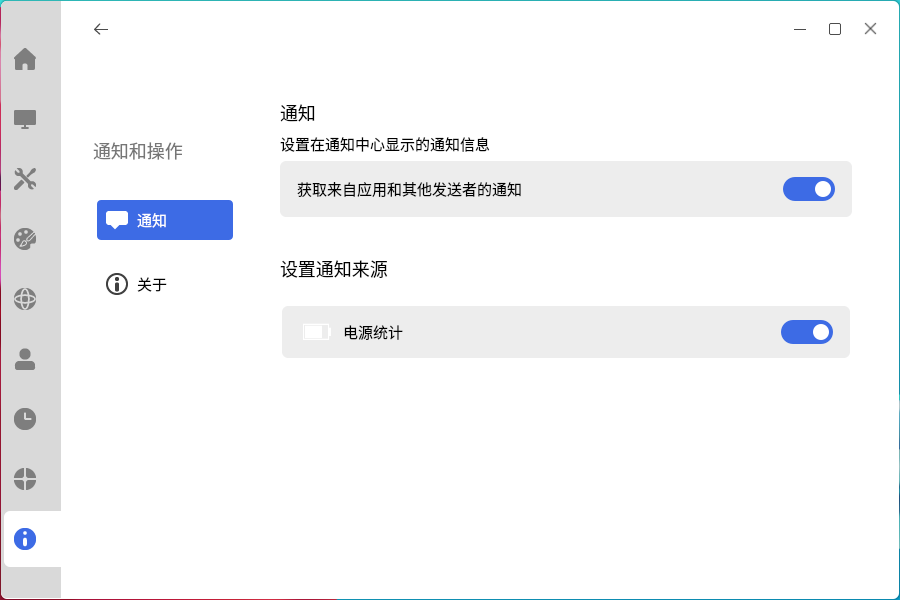Open the Home settings page
The width and height of the screenshot is (900, 600).
click(24, 60)
